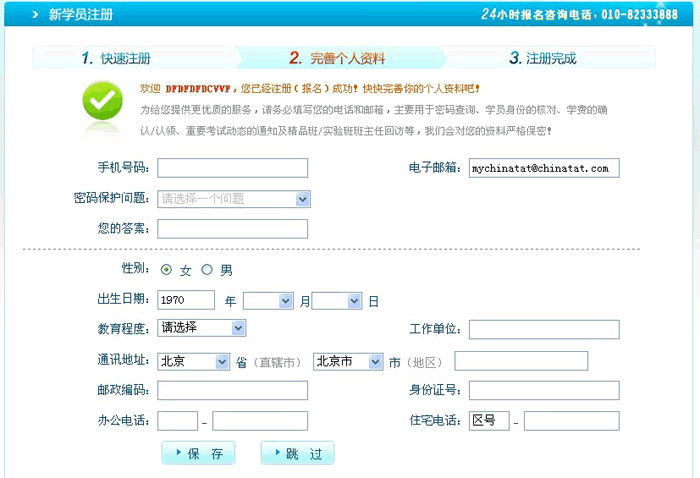Screen dimensions: 700x478
Task: Click the 身份证号 input field
Action: coord(544,390)
